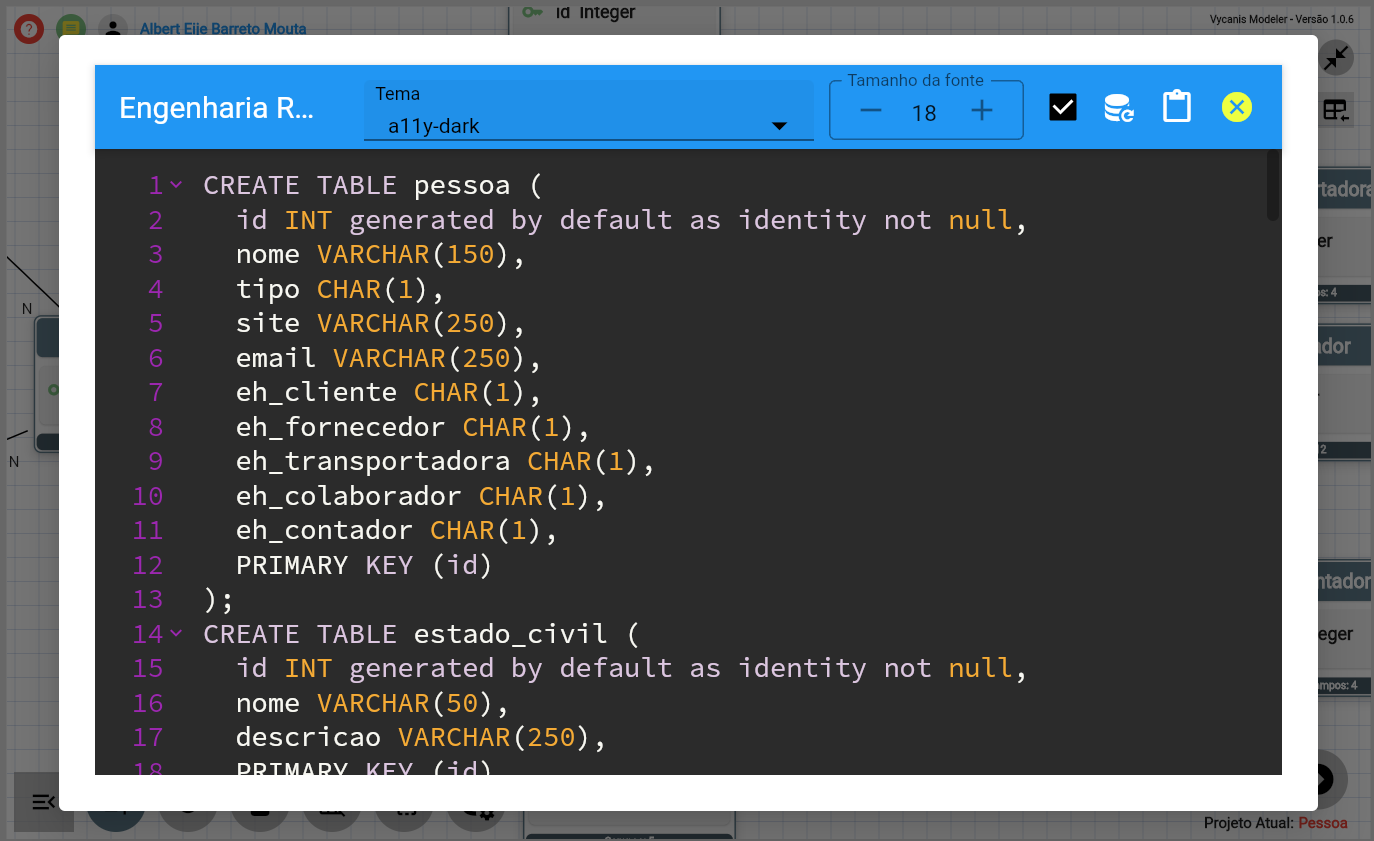Decrease font size with the minus button
1374x841 pixels.
tap(870, 111)
